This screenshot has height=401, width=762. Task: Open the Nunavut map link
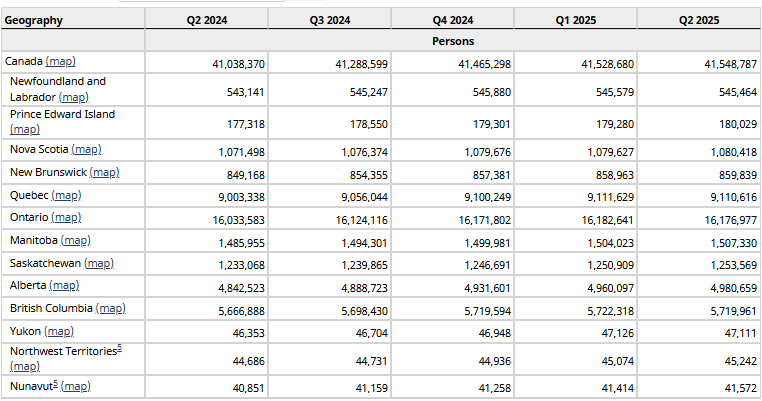click(76, 387)
